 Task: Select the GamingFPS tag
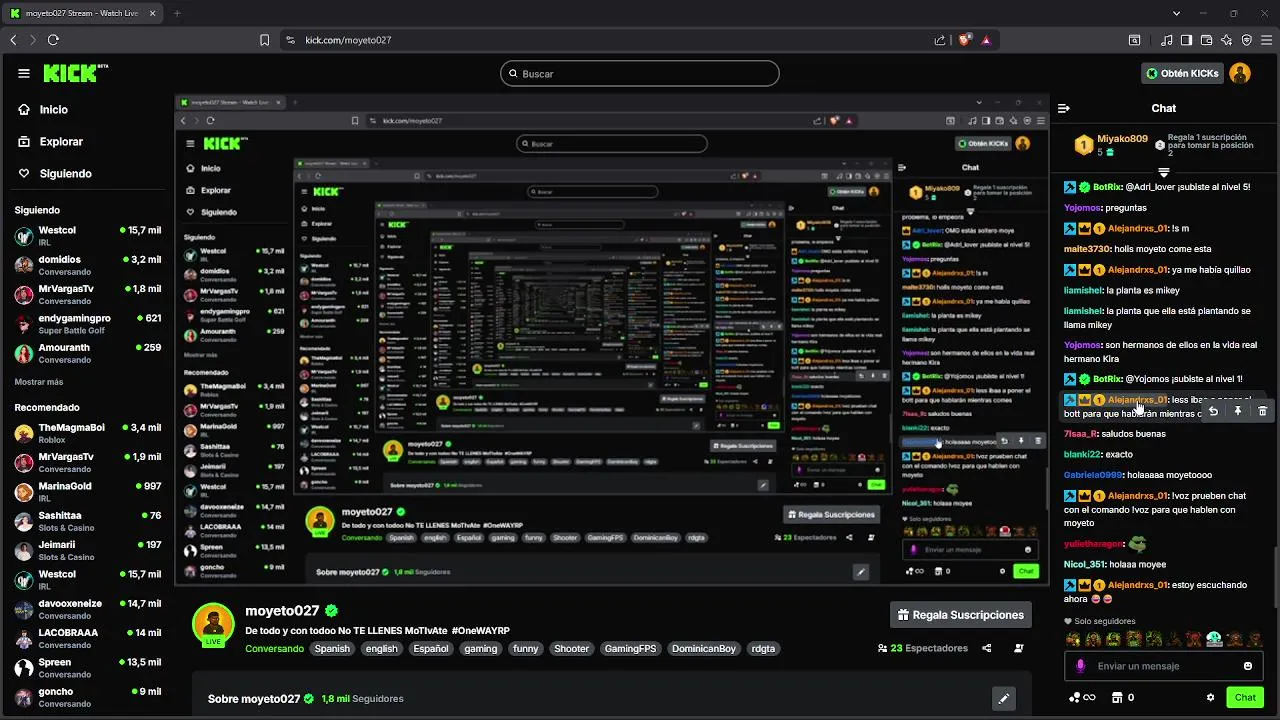630,649
